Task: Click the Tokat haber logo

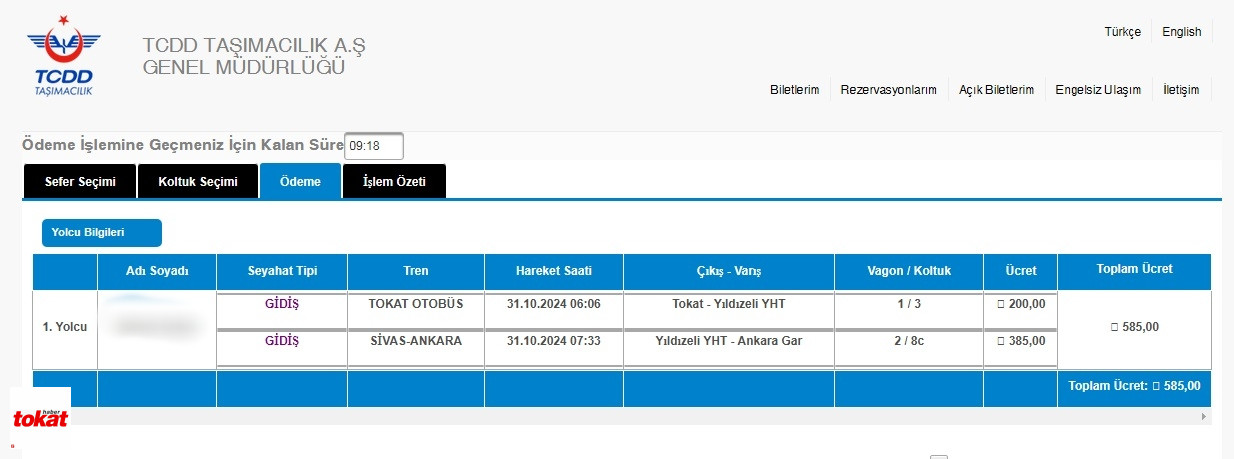Action: 40,415
